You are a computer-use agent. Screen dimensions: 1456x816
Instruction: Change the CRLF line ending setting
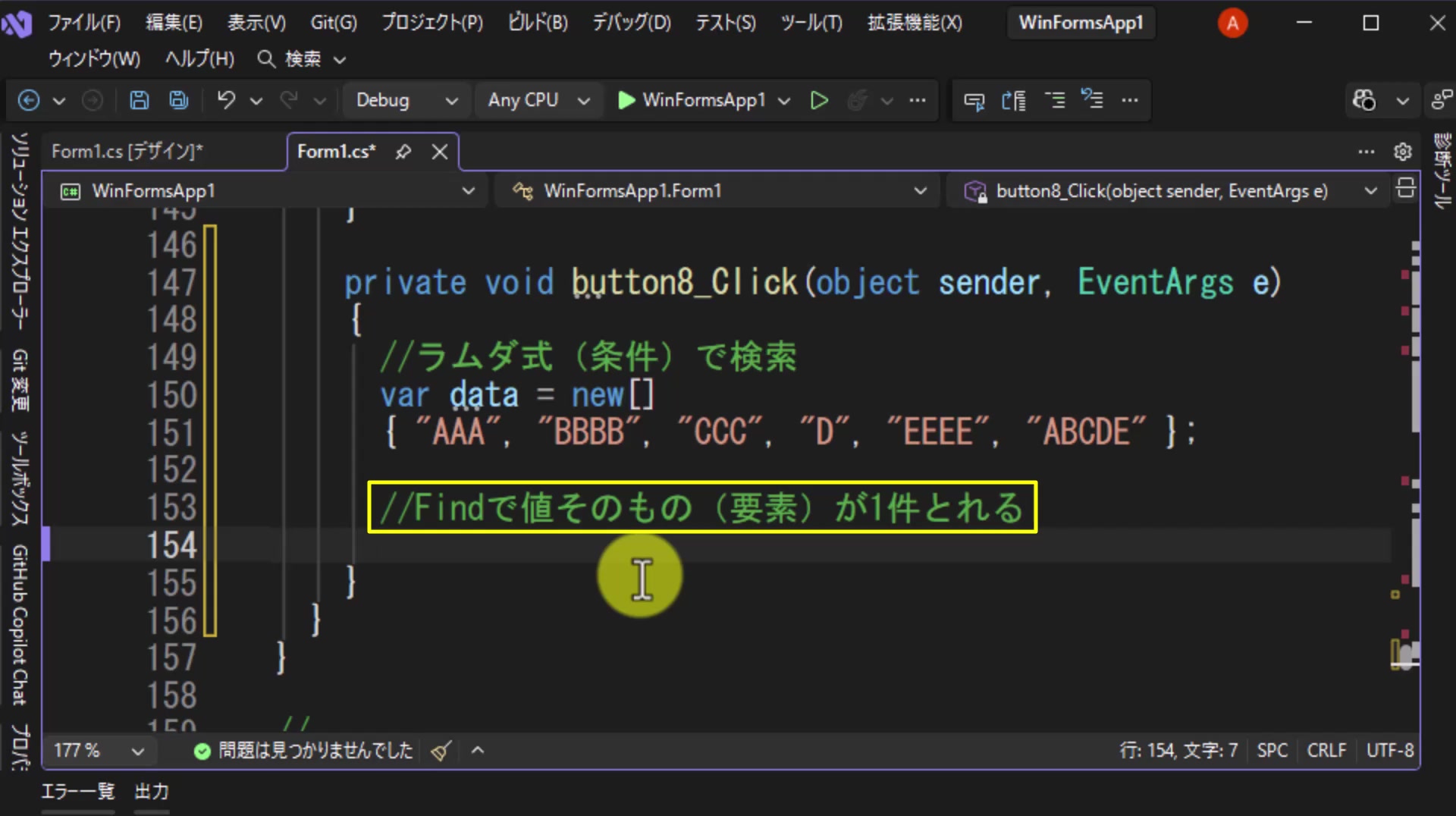pyautogui.click(x=1326, y=751)
